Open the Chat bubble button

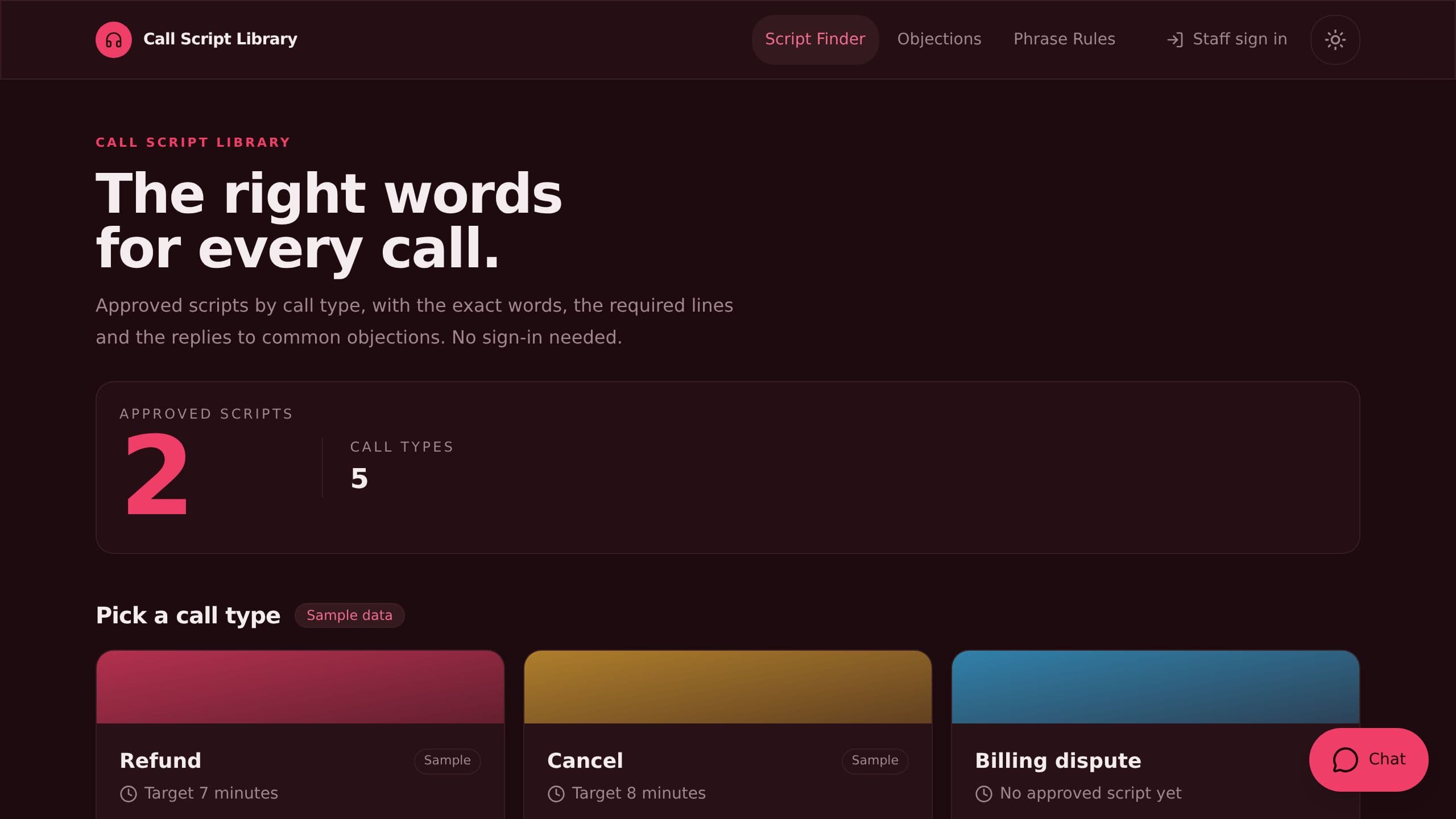point(1368,759)
